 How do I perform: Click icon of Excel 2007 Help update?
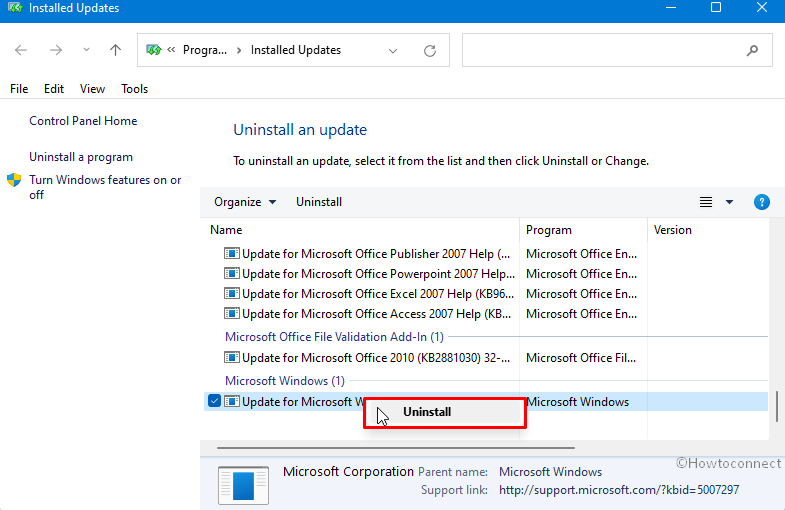[231, 294]
